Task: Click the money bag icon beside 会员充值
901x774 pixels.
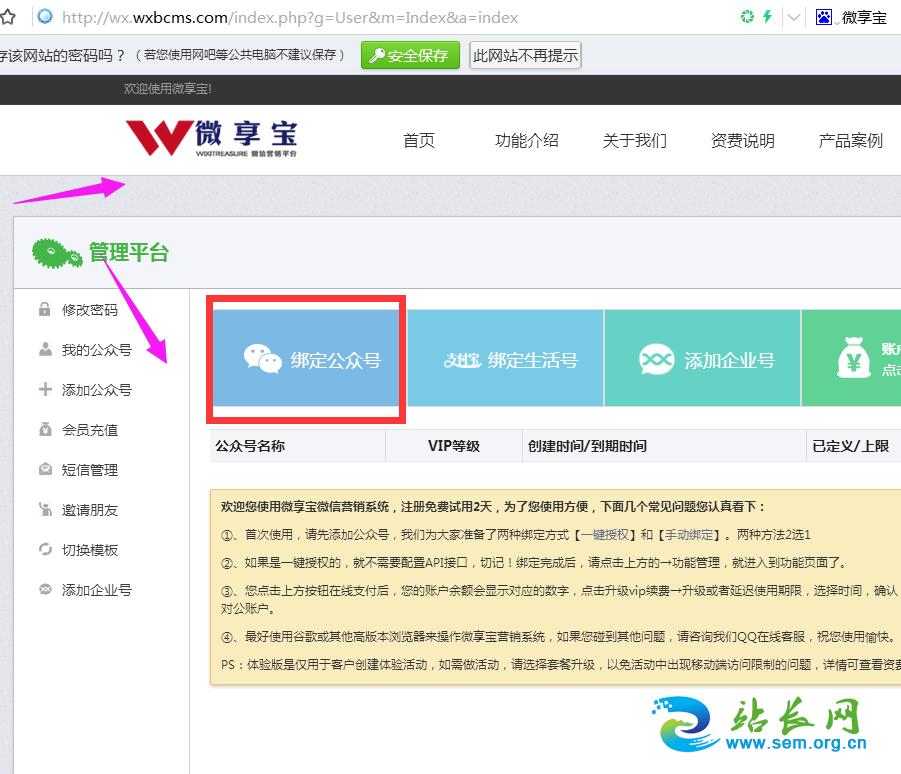Action: point(45,429)
